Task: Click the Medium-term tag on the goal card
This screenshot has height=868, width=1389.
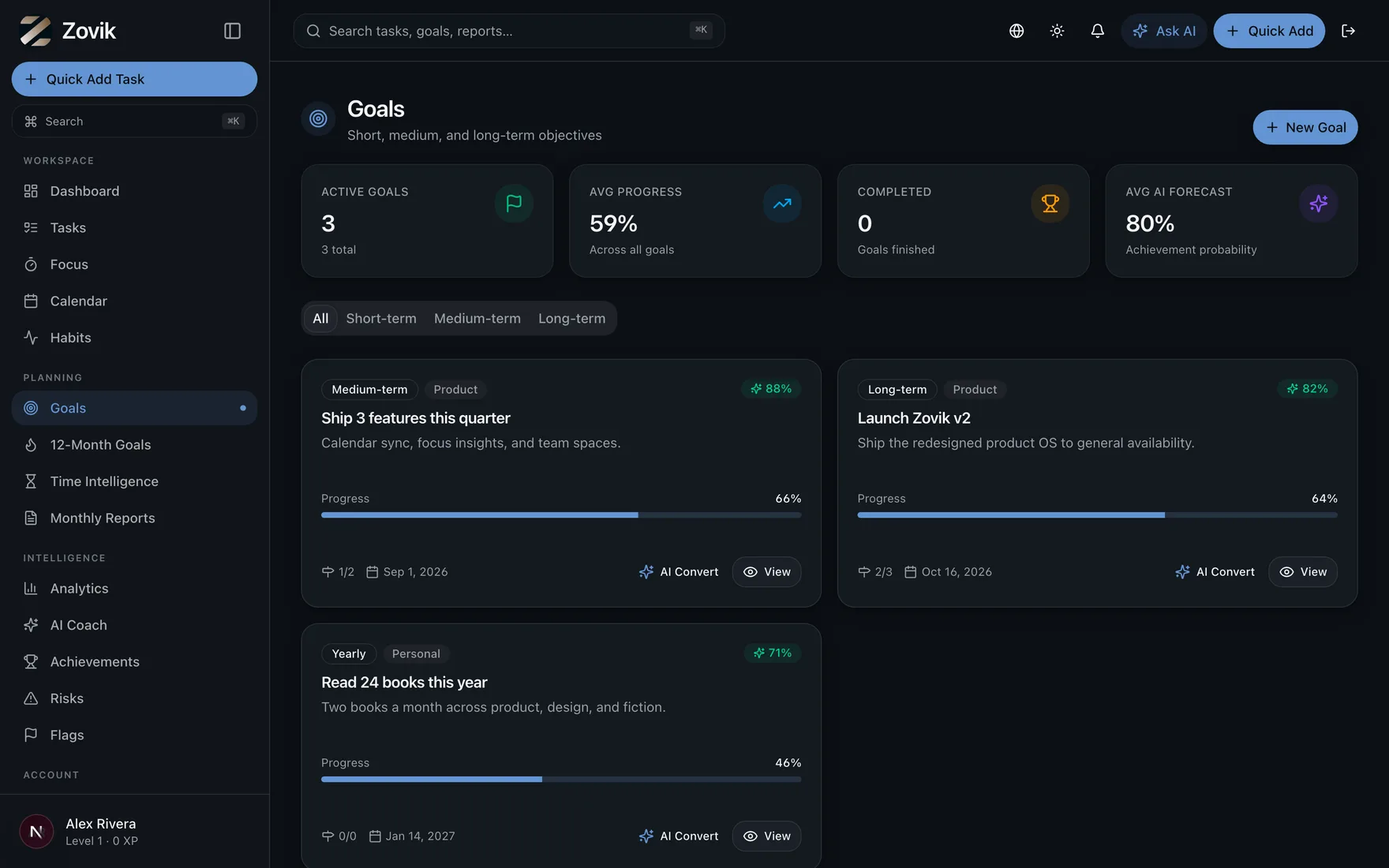Action: point(369,390)
